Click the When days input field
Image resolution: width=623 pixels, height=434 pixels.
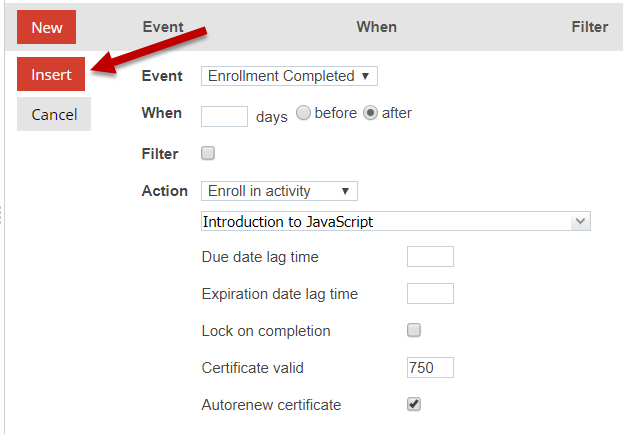(x=224, y=115)
